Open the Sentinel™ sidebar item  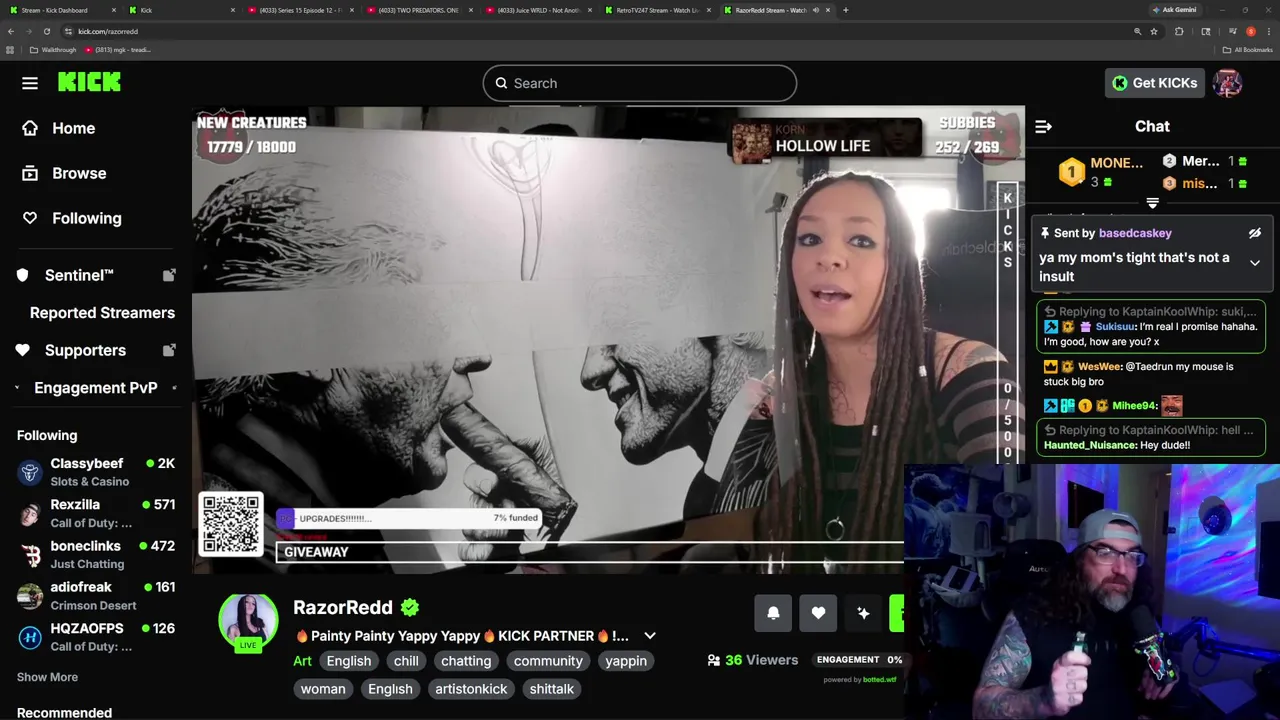pyautogui.click(x=79, y=275)
